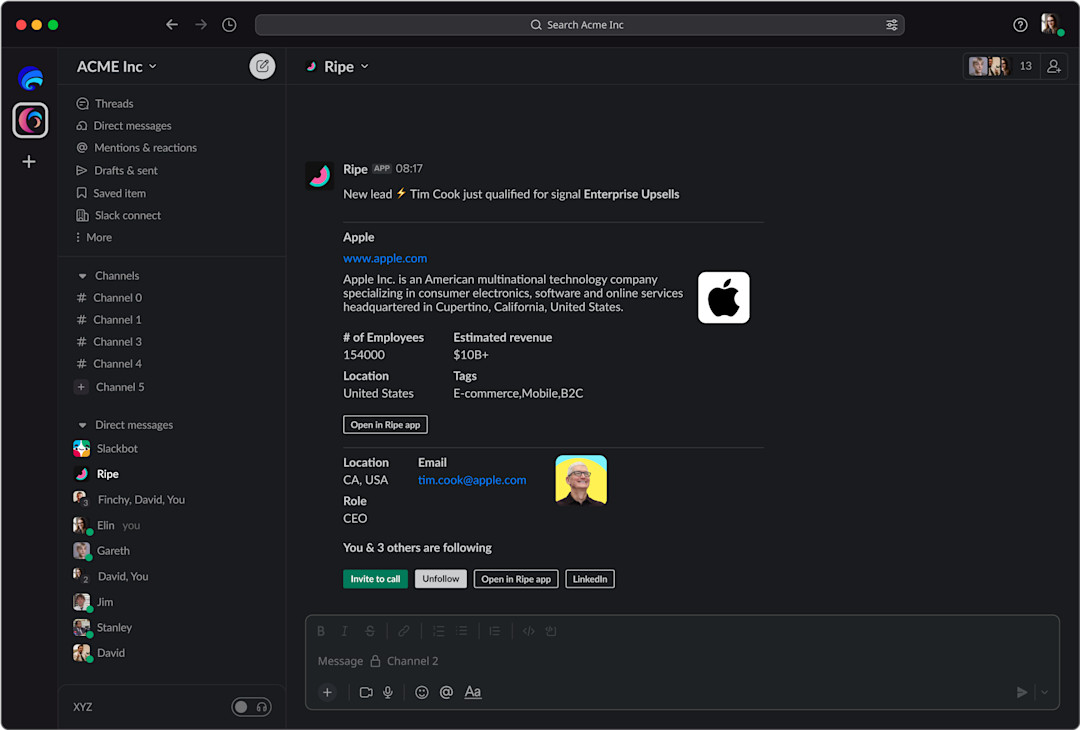Click the add people icon
The width and height of the screenshot is (1080, 730).
point(1054,66)
